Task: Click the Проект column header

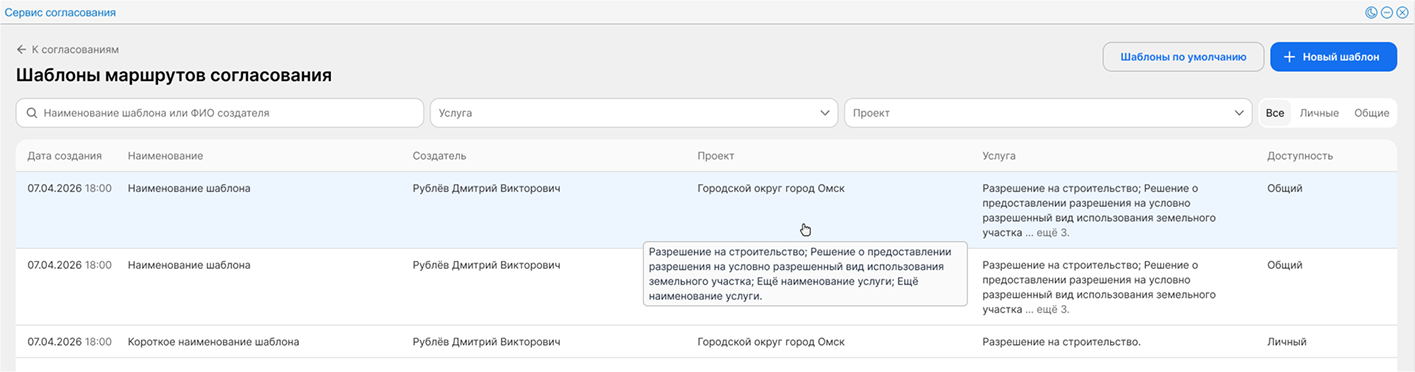Action: pos(716,156)
